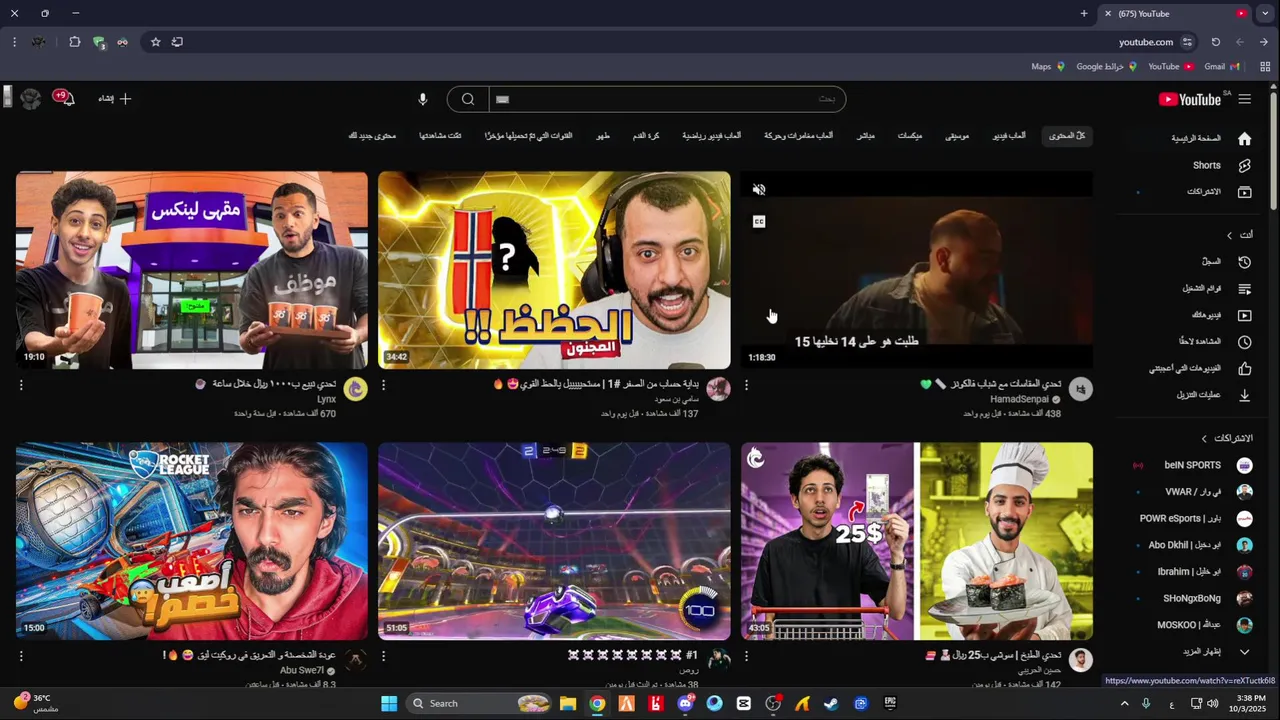Image resolution: width=1280 pixels, height=720 pixels.
Task: Select the 'موسيقى' filter chip
Action: [x=957, y=136]
